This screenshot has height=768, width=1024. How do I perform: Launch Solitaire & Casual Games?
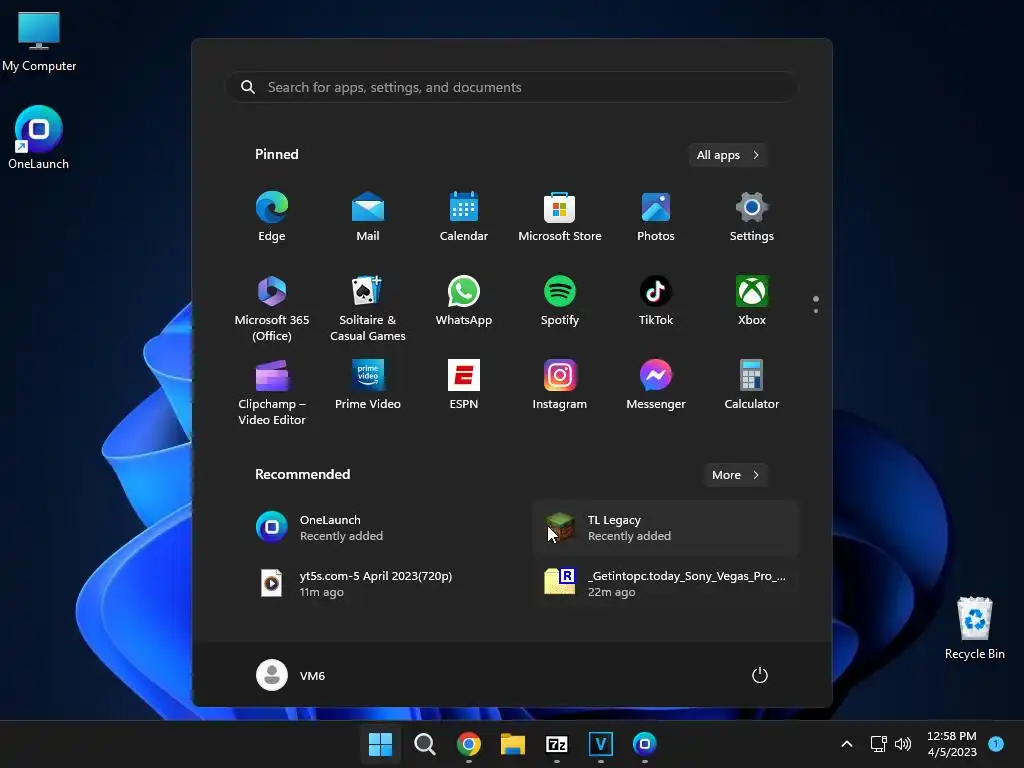point(368,308)
